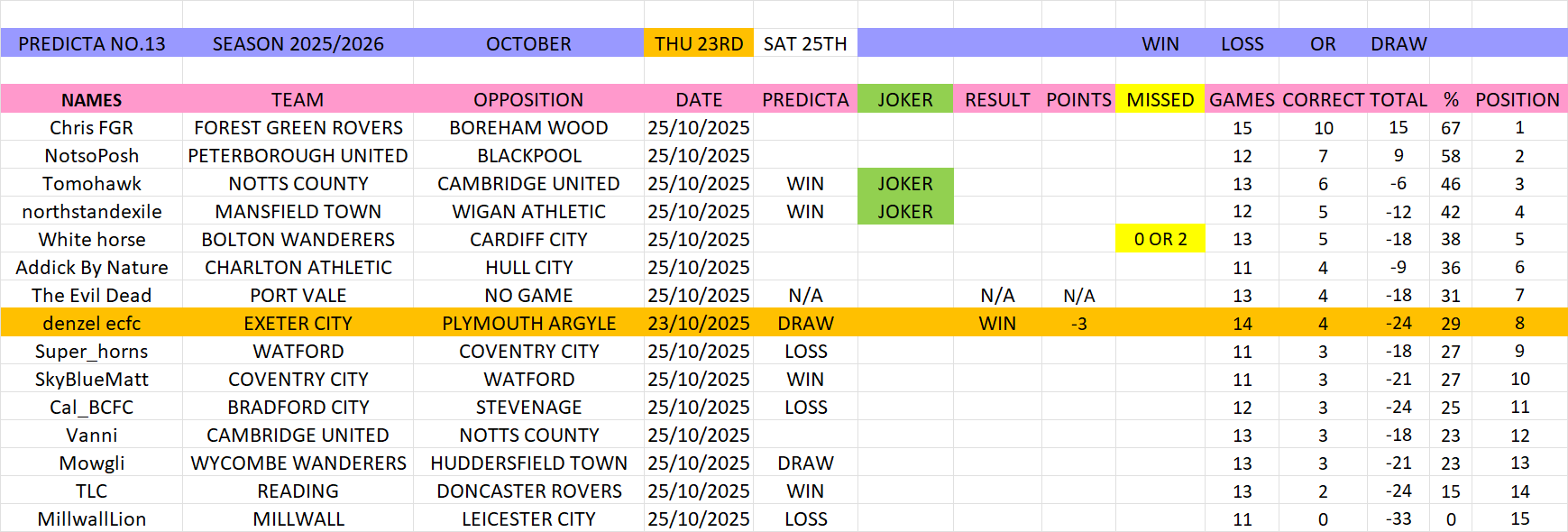Click the JOKER cell in Tomohawk's row

point(905,183)
